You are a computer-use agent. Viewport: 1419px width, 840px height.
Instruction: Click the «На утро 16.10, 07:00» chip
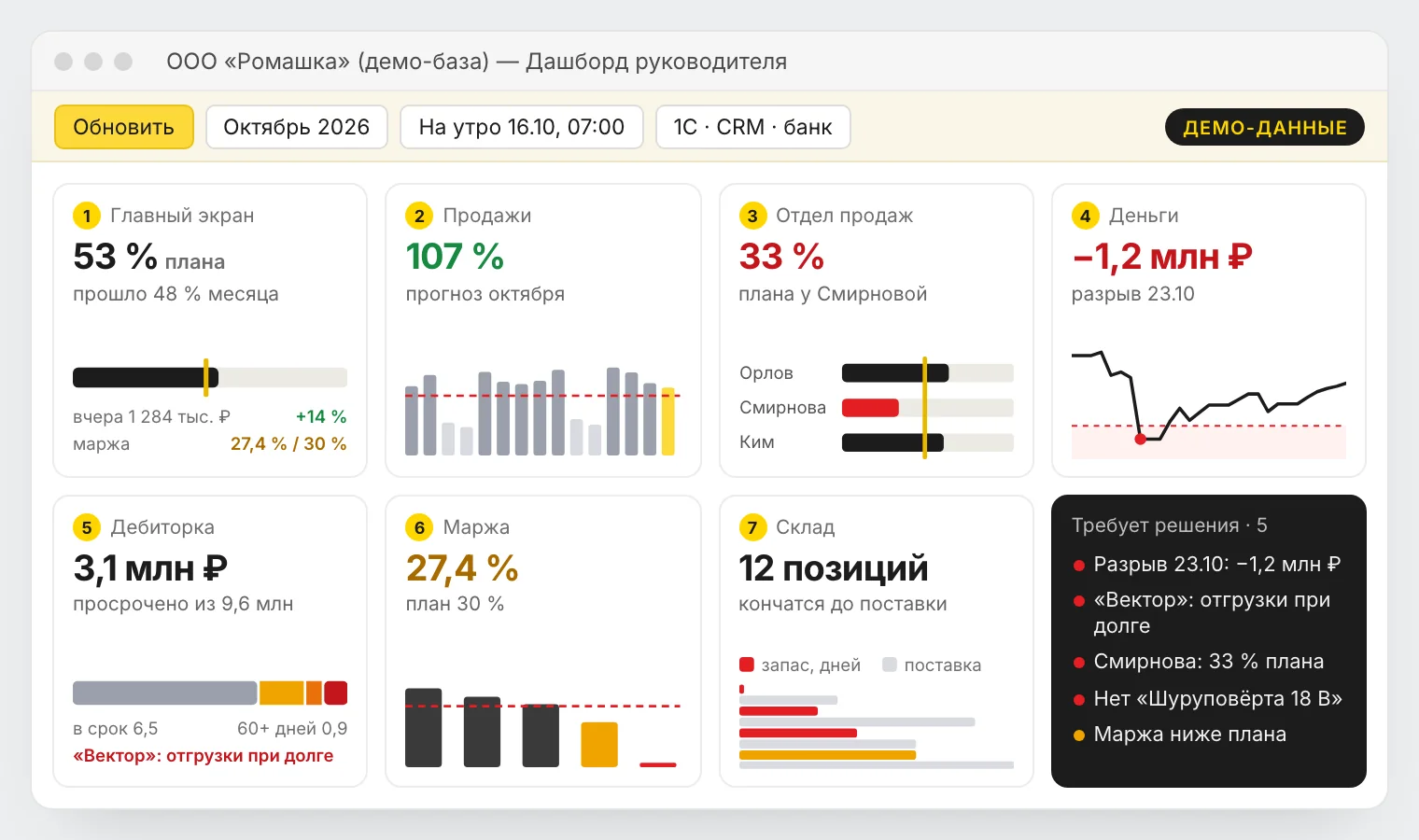522,127
